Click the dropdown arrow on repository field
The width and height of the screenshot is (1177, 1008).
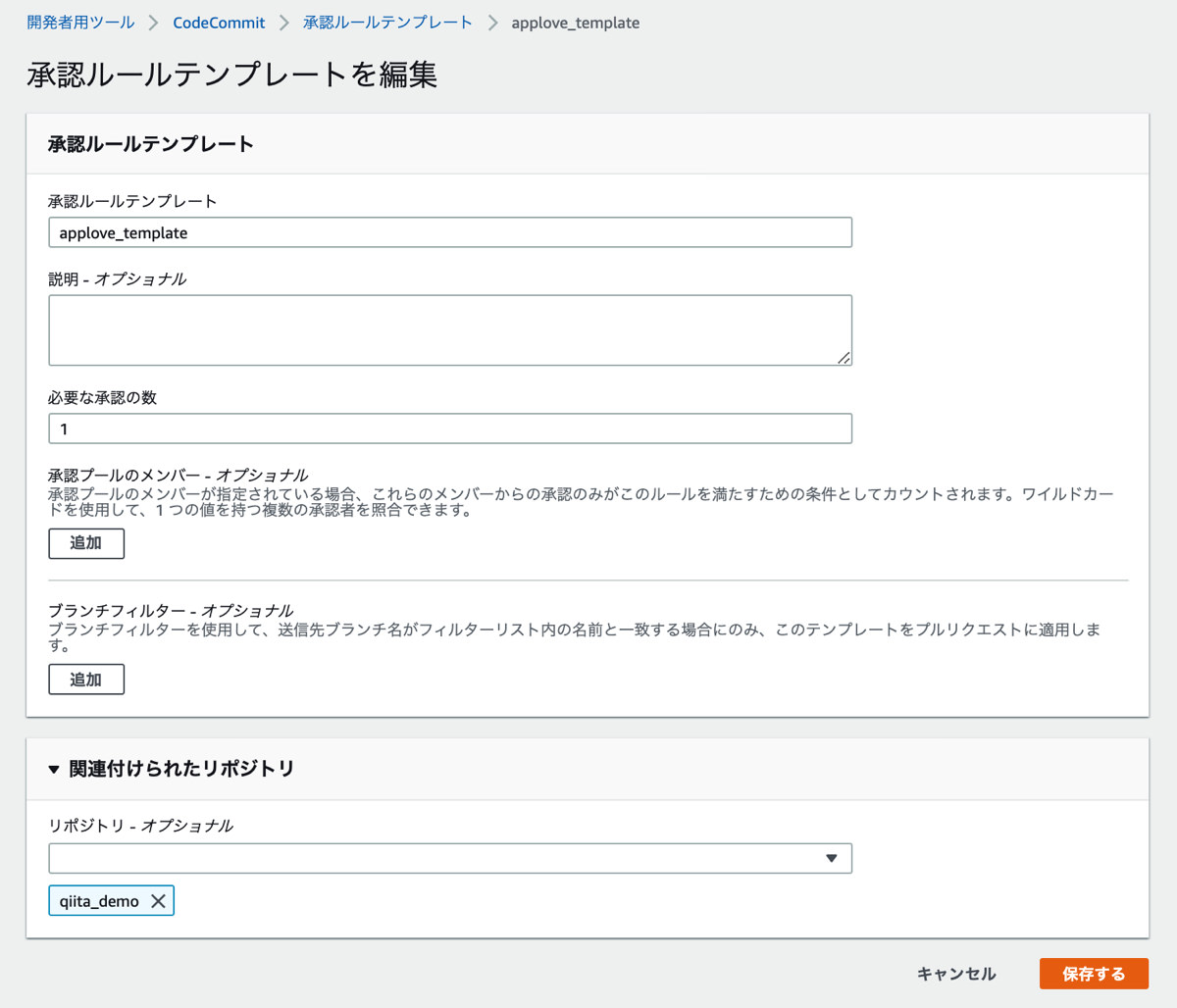pyautogui.click(x=834, y=858)
